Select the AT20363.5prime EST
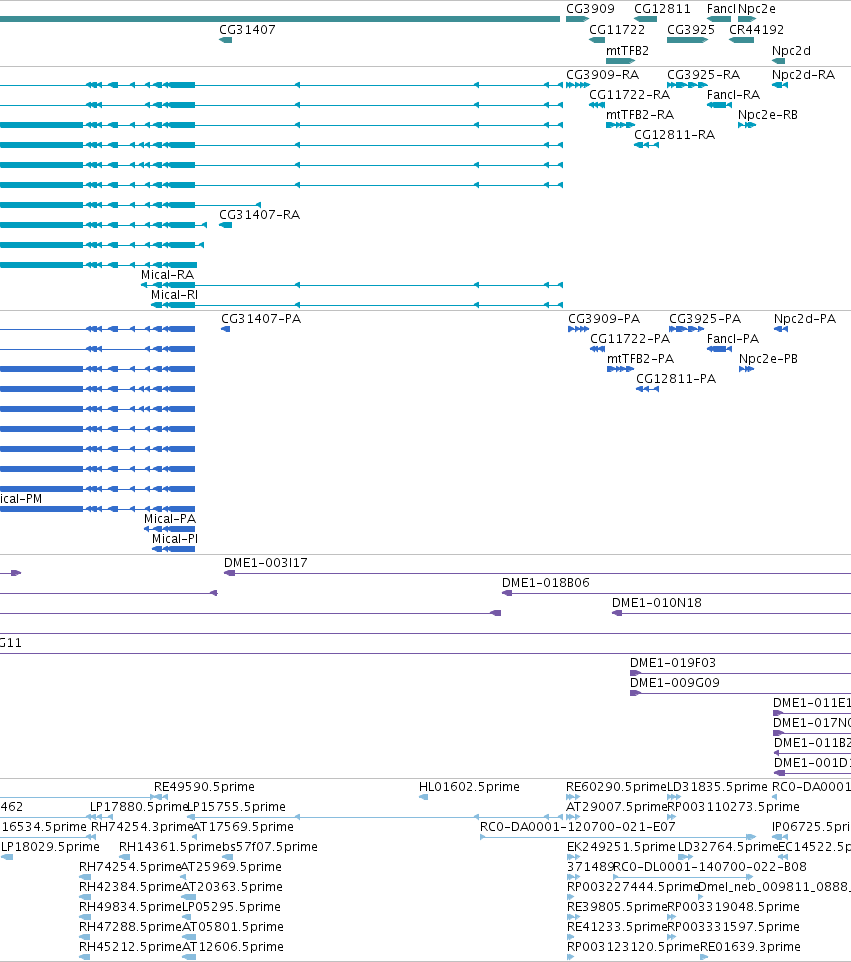Viewport: 851px width, 962px height. (x=189, y=897)
